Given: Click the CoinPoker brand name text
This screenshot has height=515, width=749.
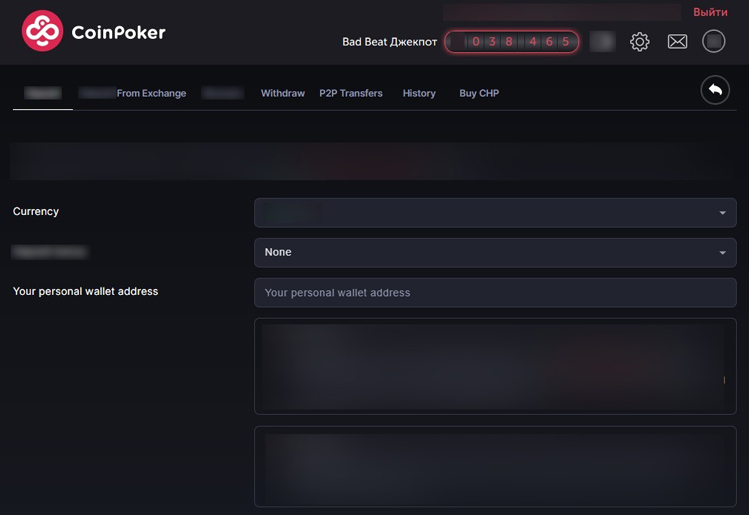Looking at the screenshot, I should pyautogui.click(x=118, y=32).
